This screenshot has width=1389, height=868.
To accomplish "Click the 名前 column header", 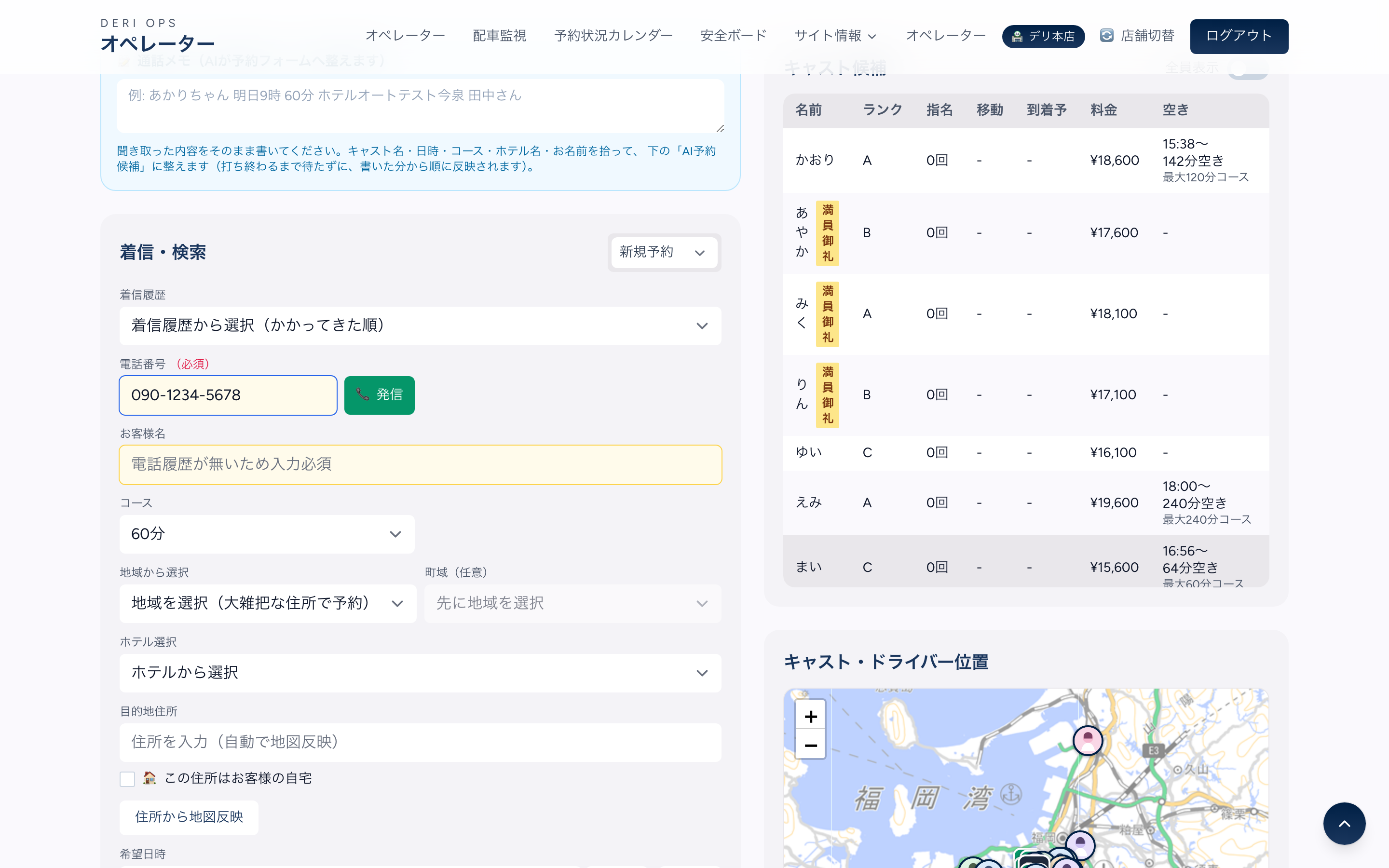I will tap(808, 109).
